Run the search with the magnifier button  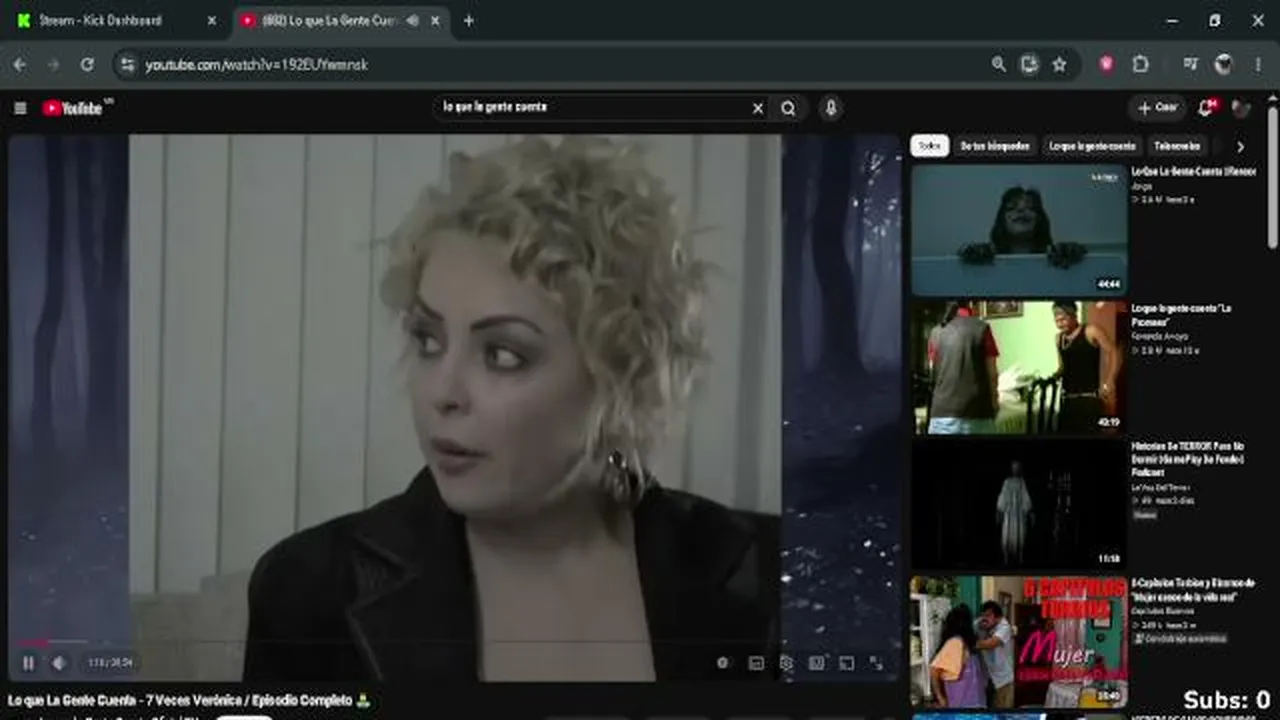point(788,108)
